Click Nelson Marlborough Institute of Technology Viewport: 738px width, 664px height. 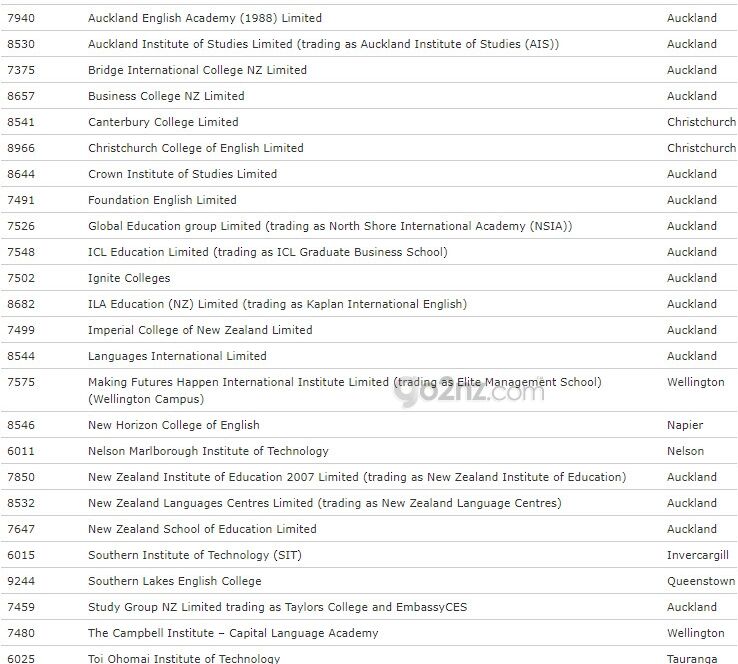(x=208, y=451)
